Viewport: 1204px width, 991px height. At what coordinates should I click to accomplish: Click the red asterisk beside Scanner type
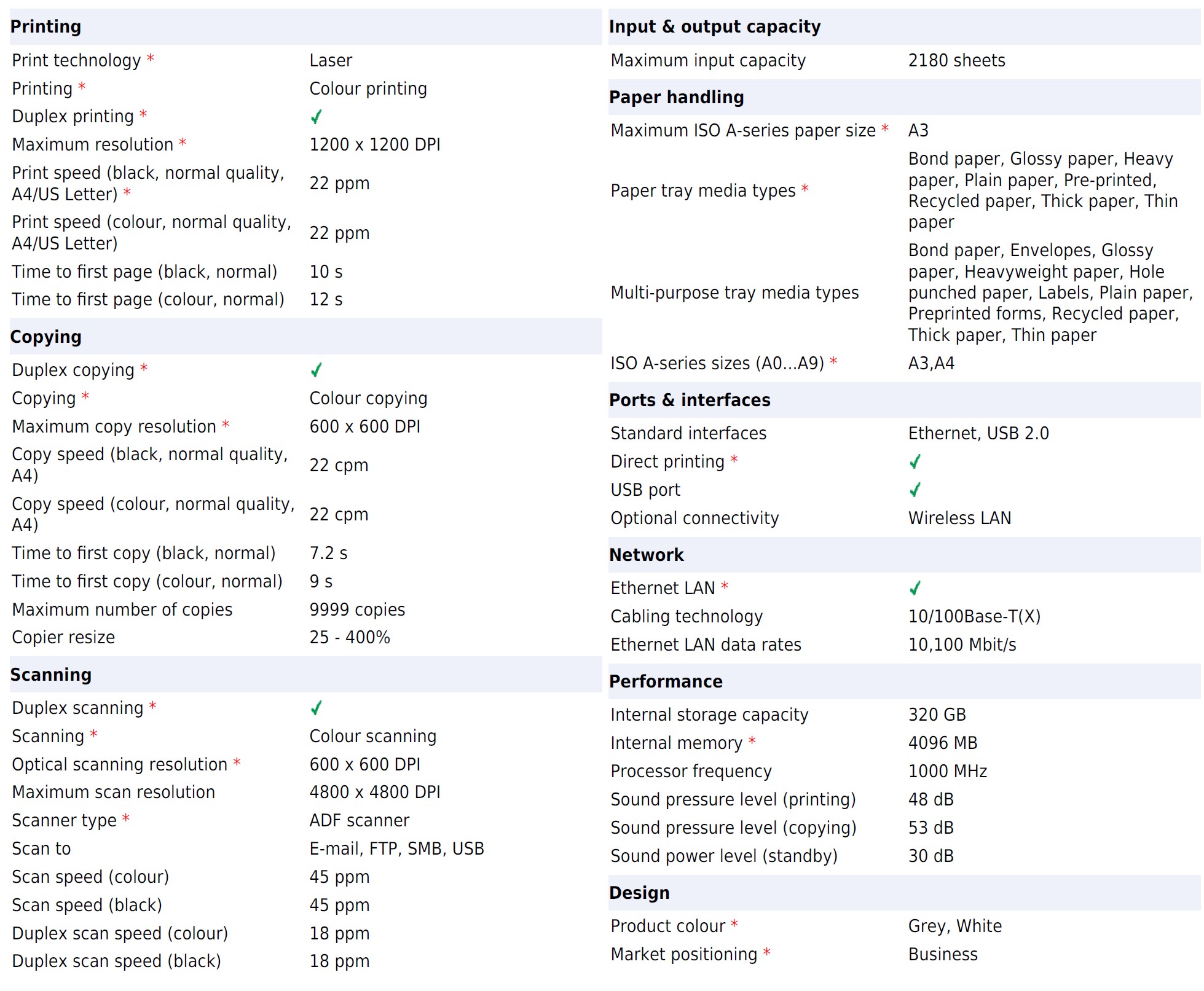pyautogui.click(x=125, y=818)
